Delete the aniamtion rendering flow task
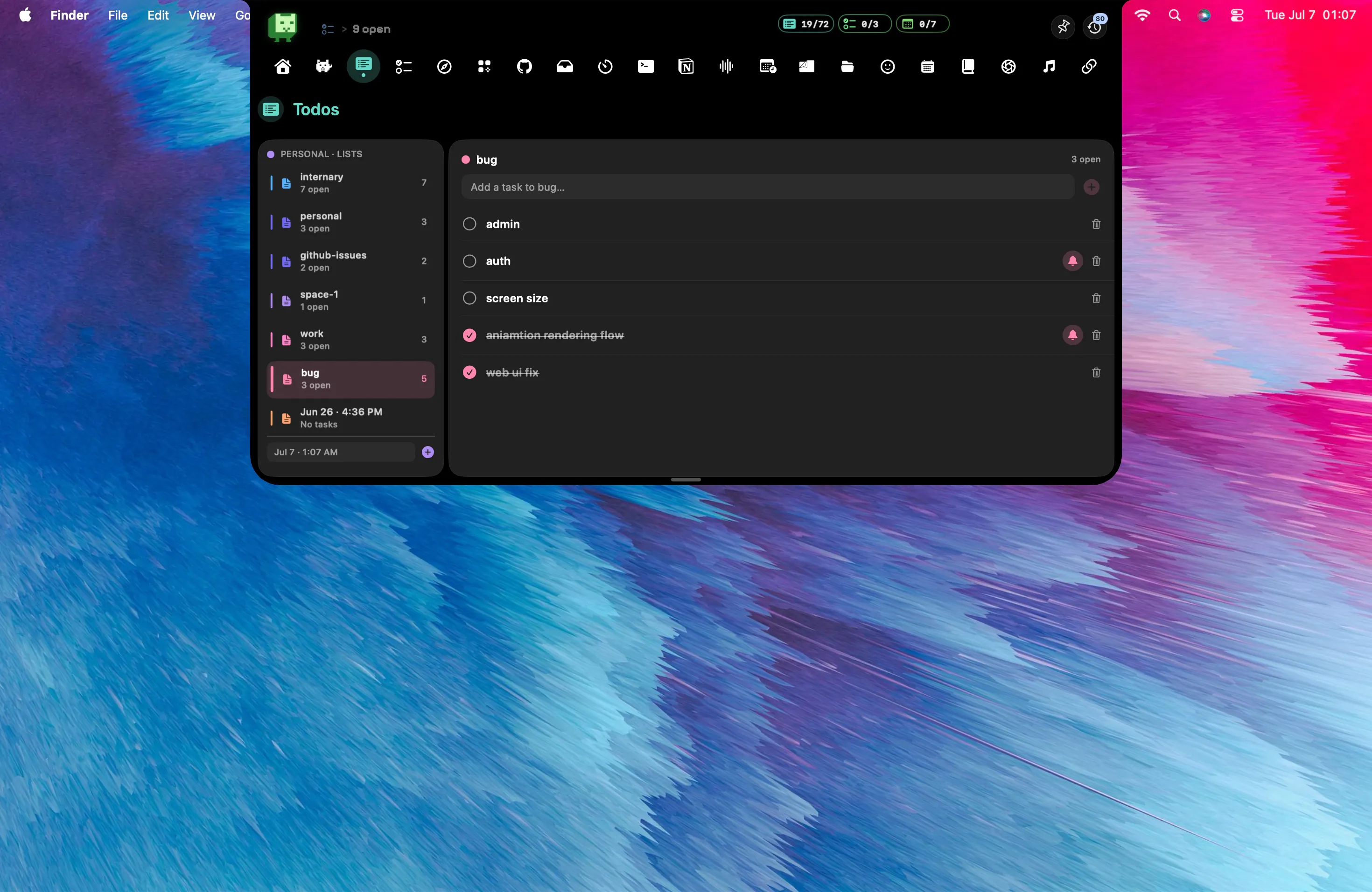Viewport: 1372px width, 892px height. pyautogui.click(x=1096, y=335)
